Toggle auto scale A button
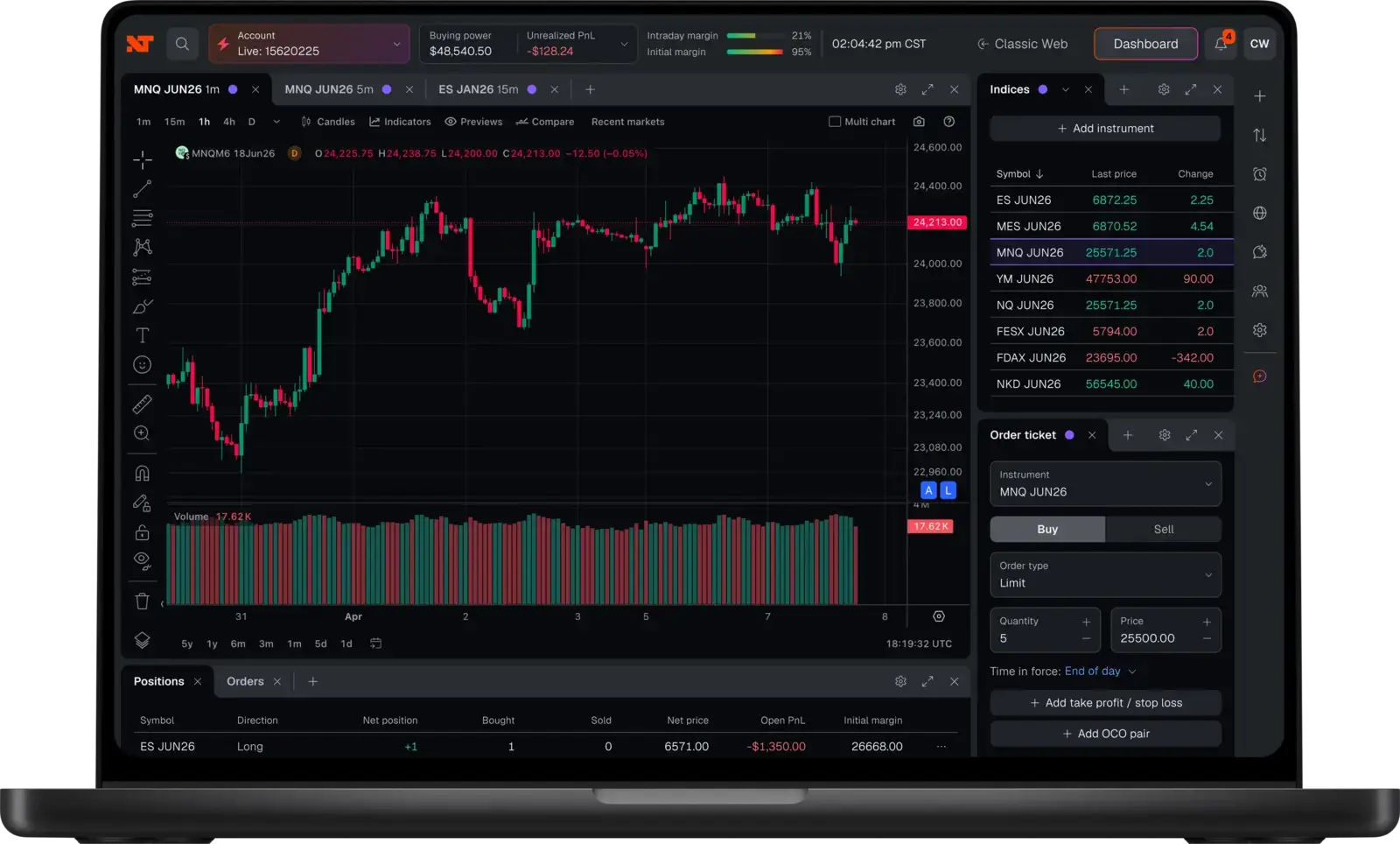Image resolution: width=1400 pixels, height=844 pixels. click(x=929, y=490)
